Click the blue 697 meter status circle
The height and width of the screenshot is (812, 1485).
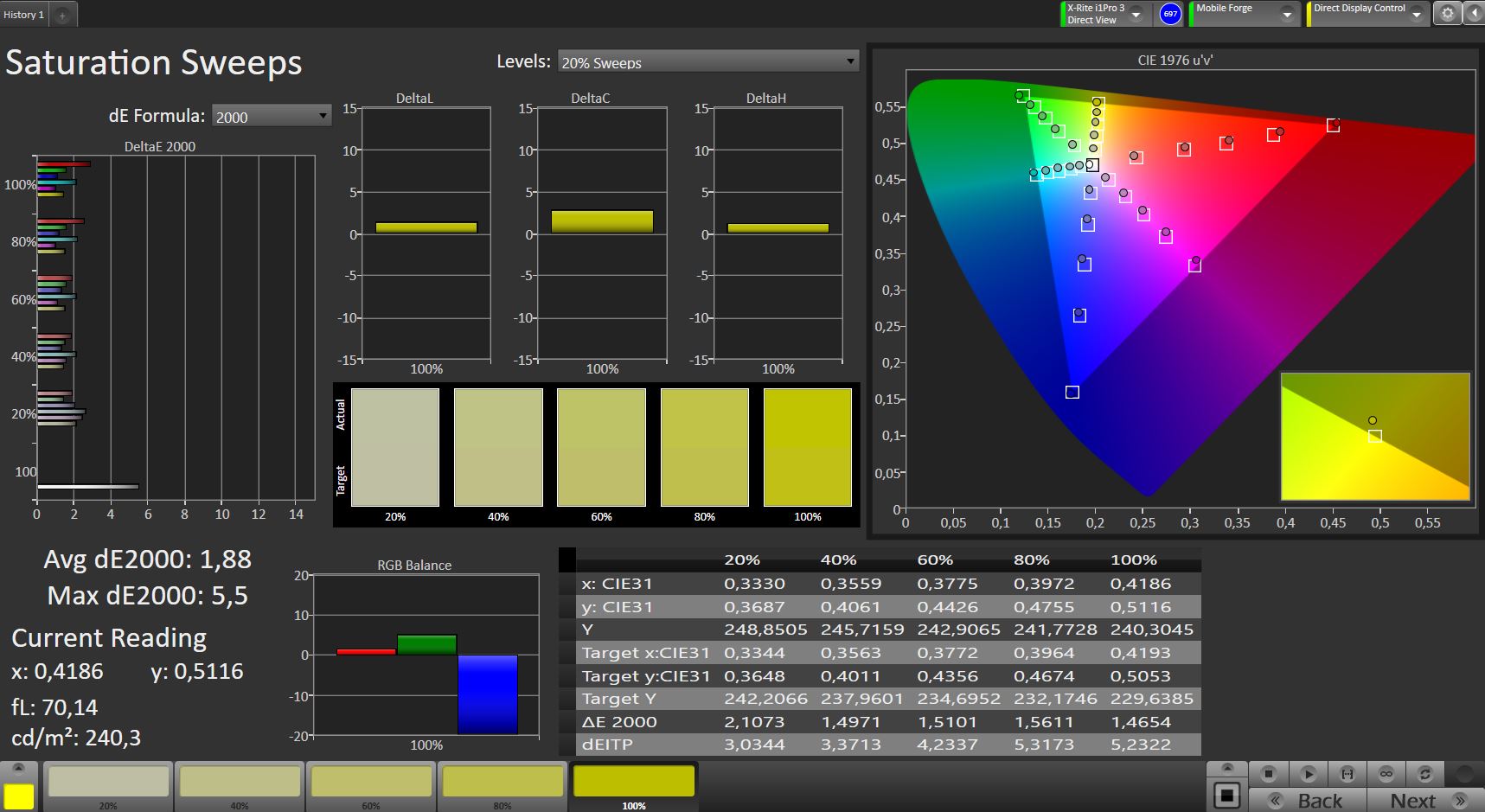click(x=1170, y=14)
